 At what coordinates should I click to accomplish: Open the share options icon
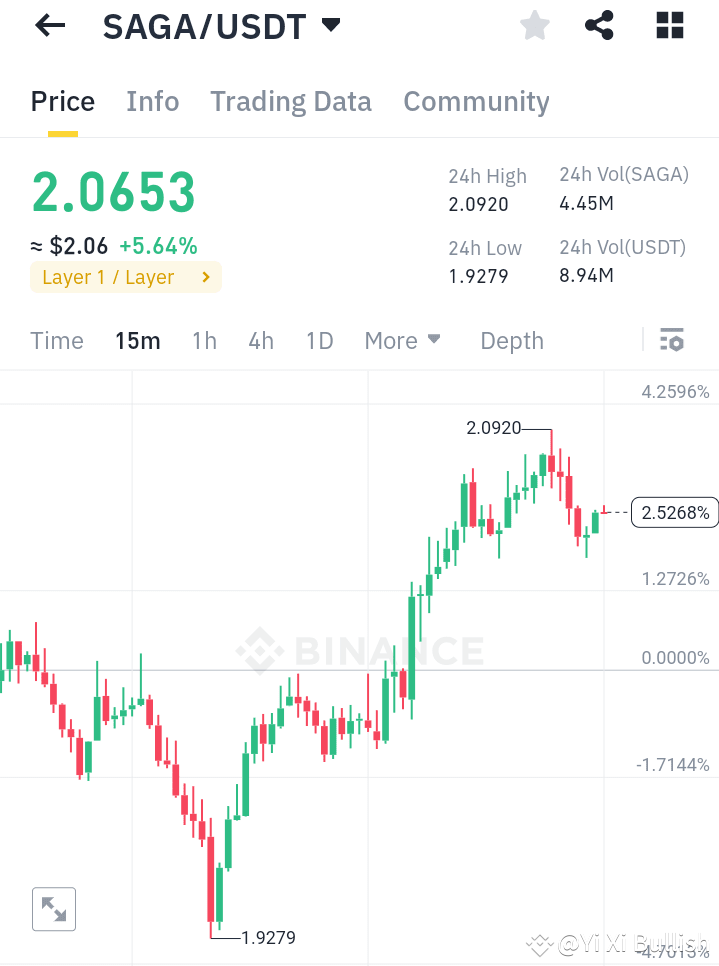click(599, 25)
